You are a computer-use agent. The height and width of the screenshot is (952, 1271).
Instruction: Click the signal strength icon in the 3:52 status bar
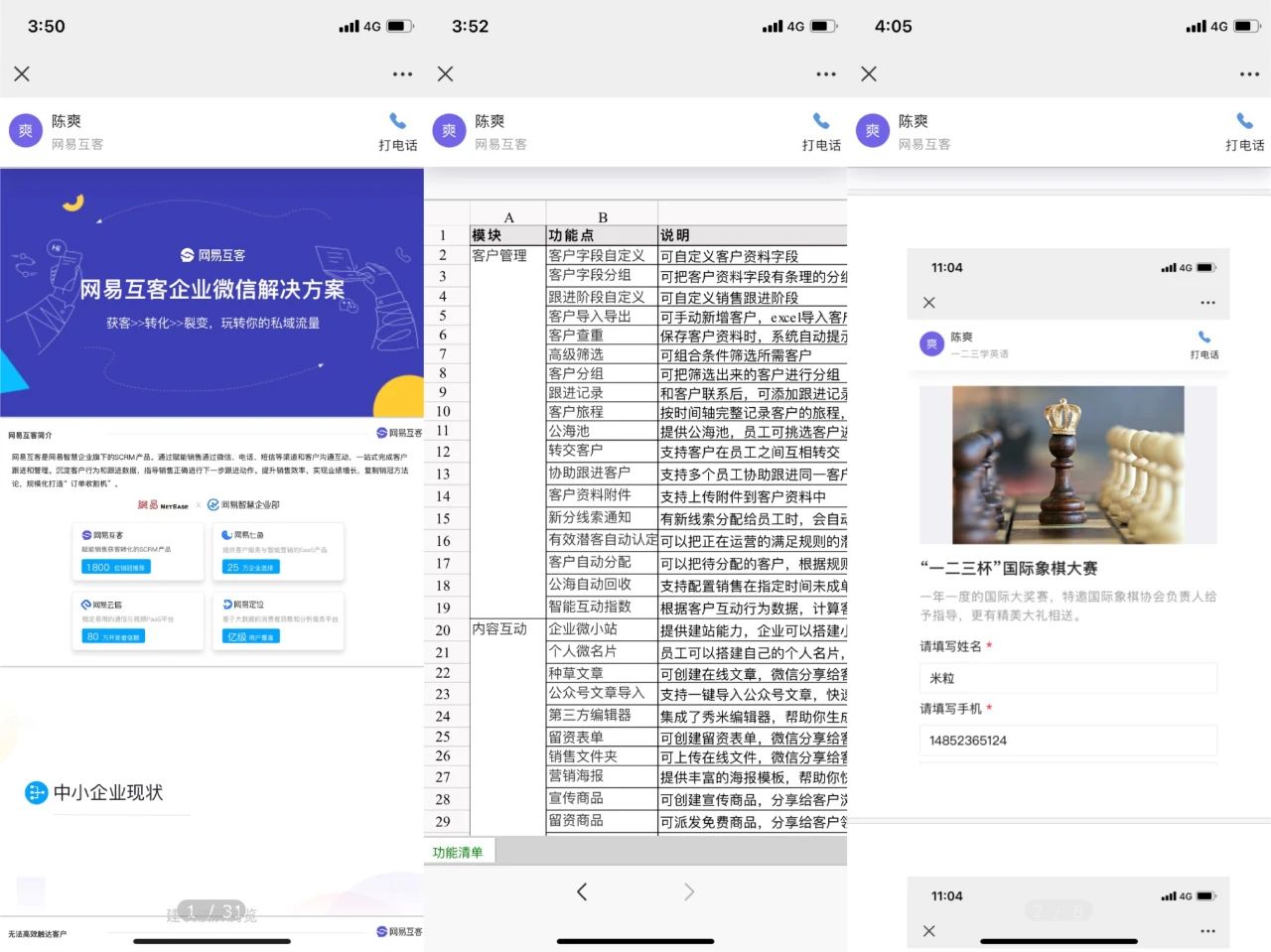[772, 27]
